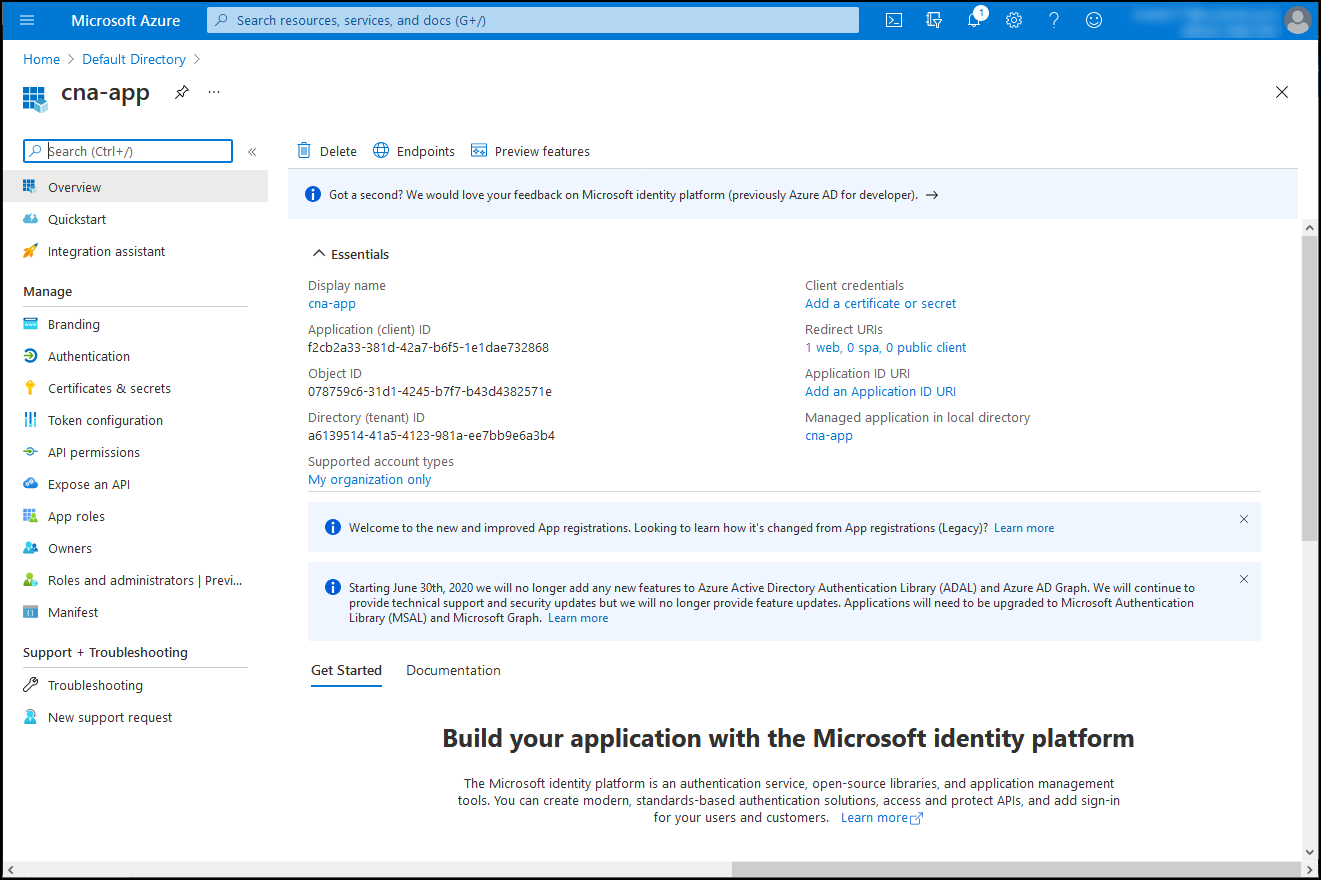The width and height of the screenshot is (1321, 880).
Task: Collapse the sidebar with double chevron
Action: (x=252, y=152)
